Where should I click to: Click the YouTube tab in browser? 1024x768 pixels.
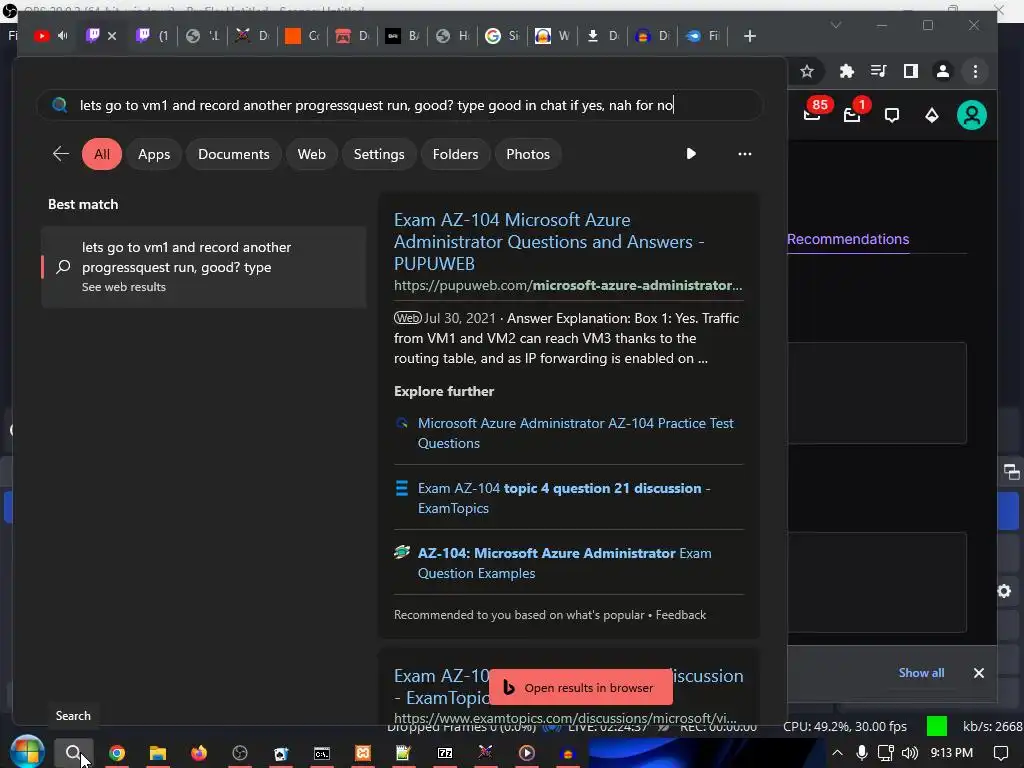tap(41, 36)
